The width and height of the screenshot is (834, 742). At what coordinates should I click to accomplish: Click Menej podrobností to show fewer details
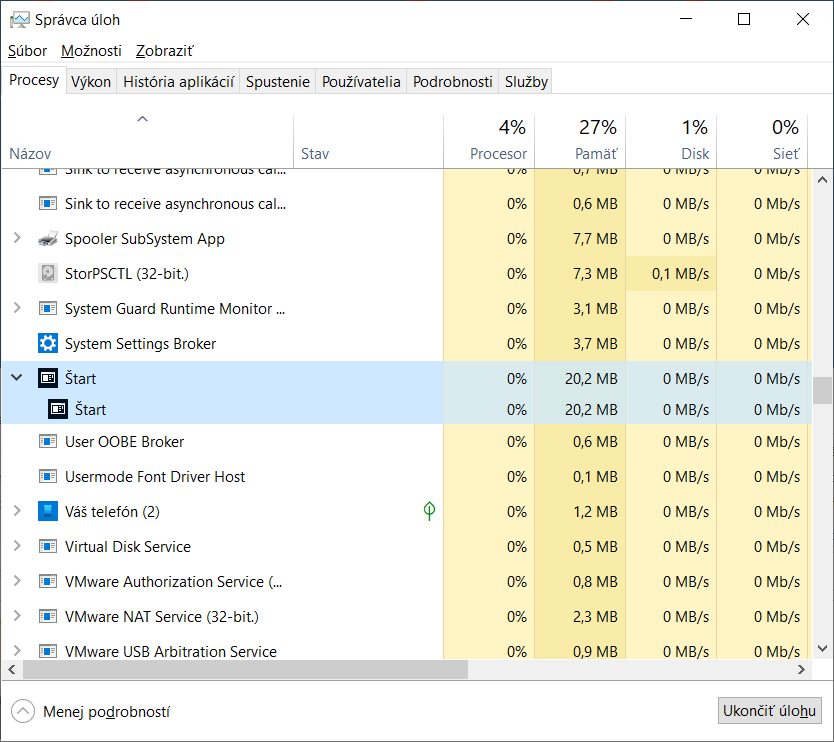106,712
